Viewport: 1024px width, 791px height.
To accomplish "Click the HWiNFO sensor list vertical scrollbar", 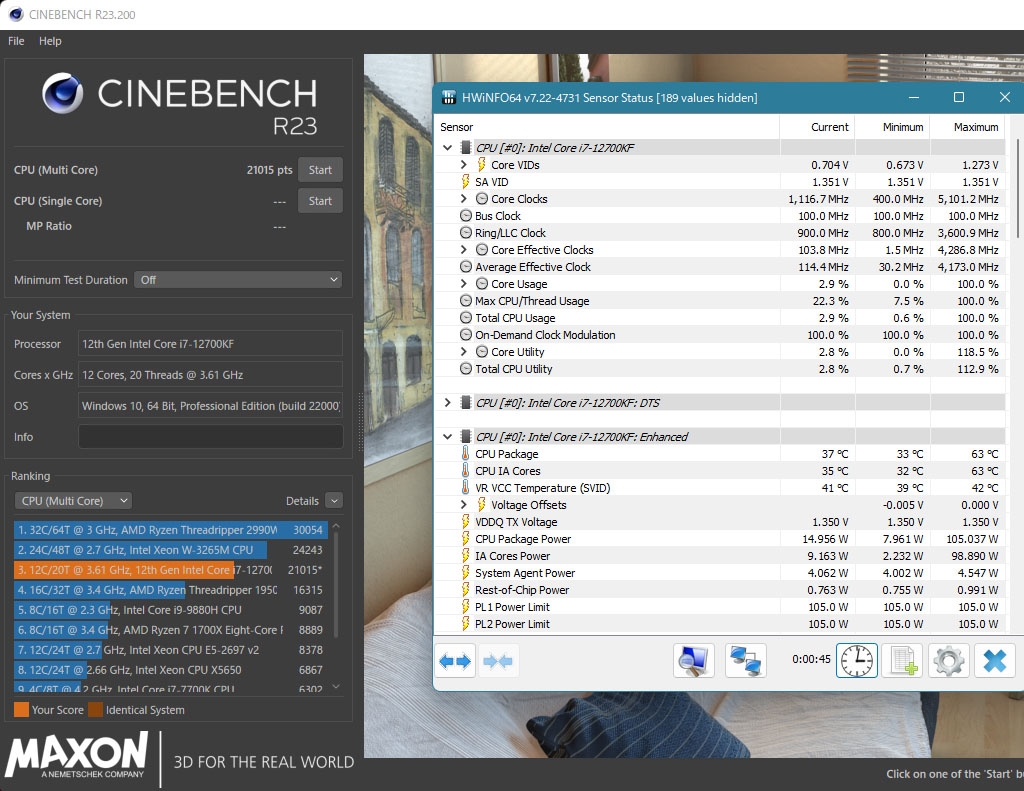I will click(x=1017, y=189).
